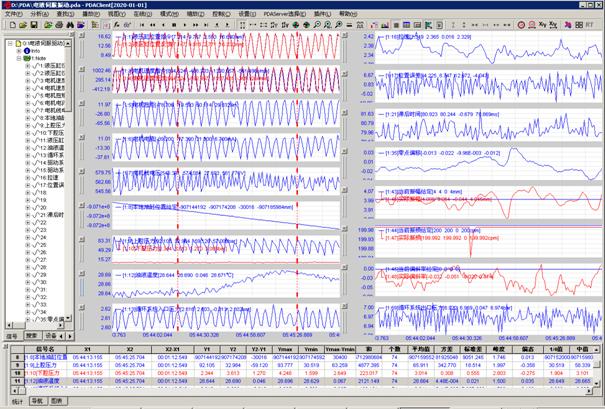This screenshot has width=605, height=409.
Task: Switch to the 搜索 tab under the tree
Action: coord(31,338)
